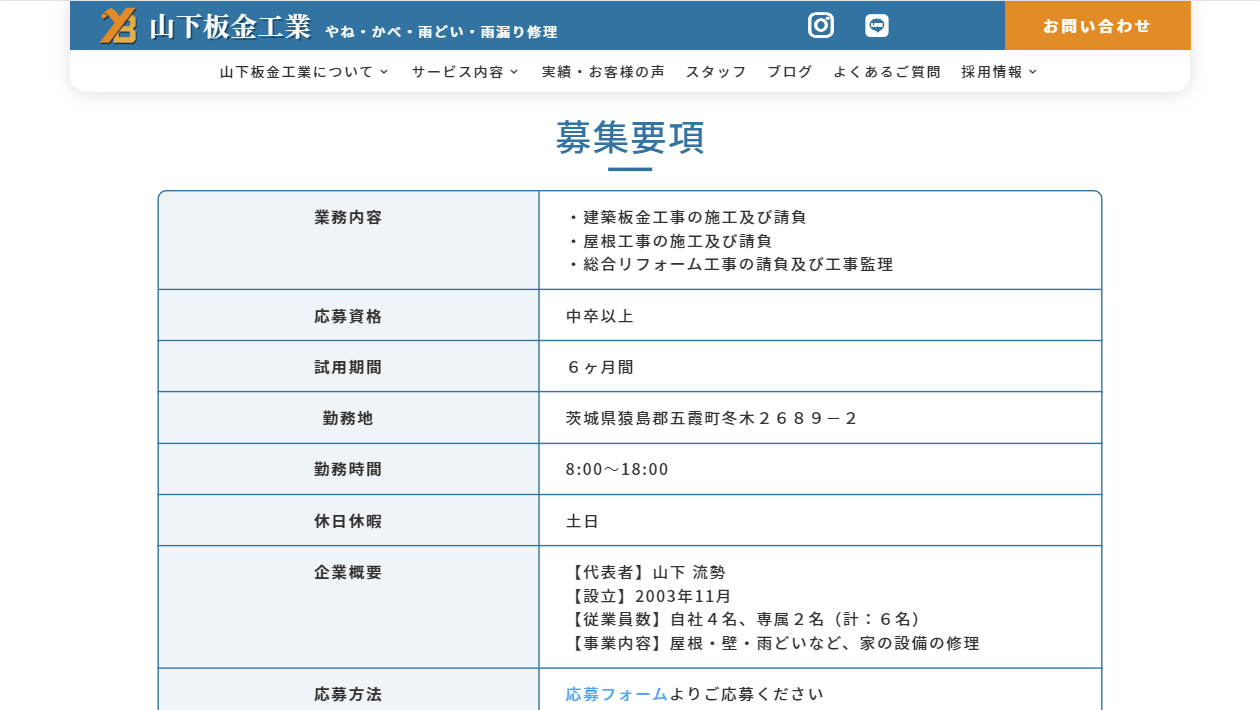
Task: Click the 8:00〜18:00 working hours cell
Action: [617, 469]
